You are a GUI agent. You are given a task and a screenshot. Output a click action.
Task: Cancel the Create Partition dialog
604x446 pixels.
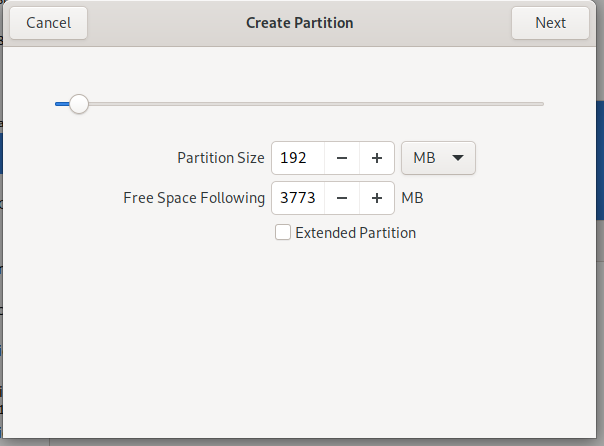coord(49,23)
